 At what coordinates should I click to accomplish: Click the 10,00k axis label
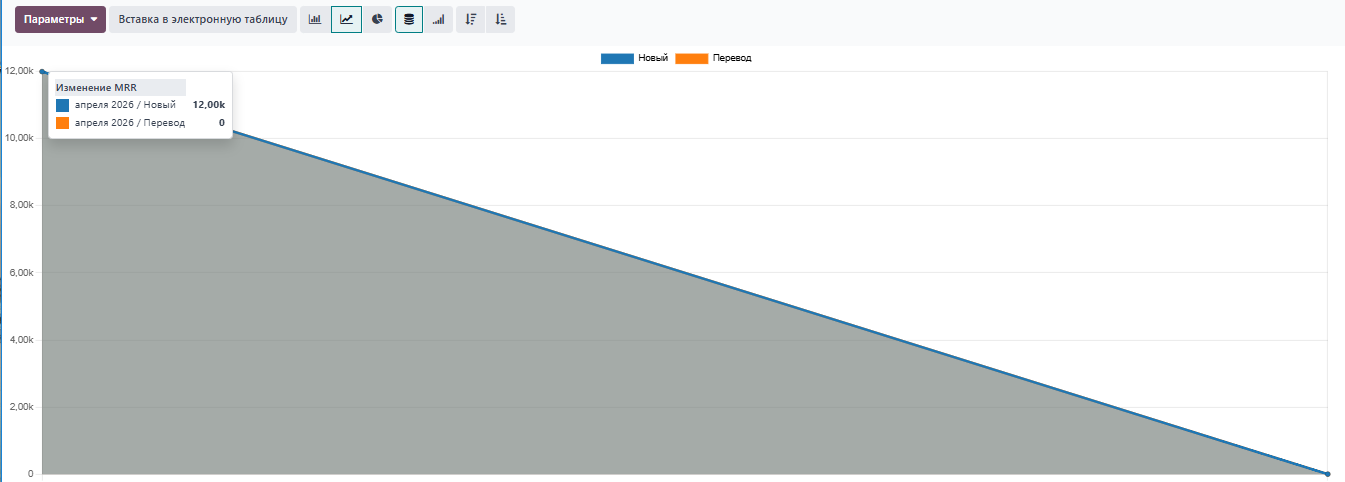(x=20, y=138)
